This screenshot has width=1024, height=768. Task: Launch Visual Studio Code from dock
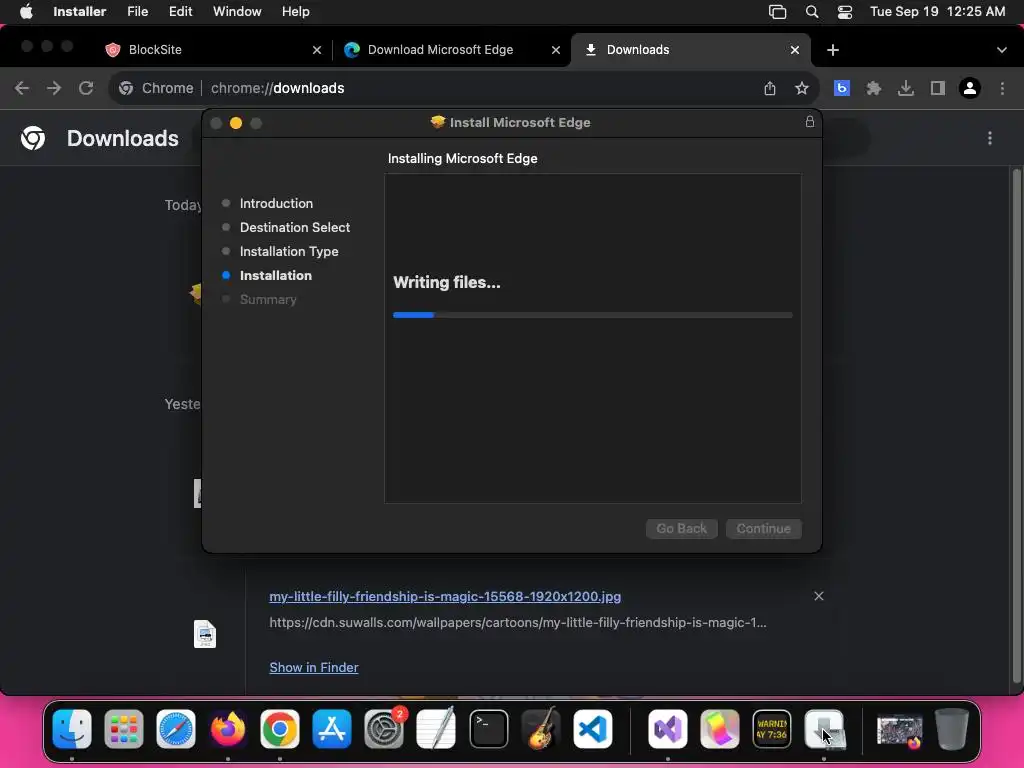coord(593,728)
